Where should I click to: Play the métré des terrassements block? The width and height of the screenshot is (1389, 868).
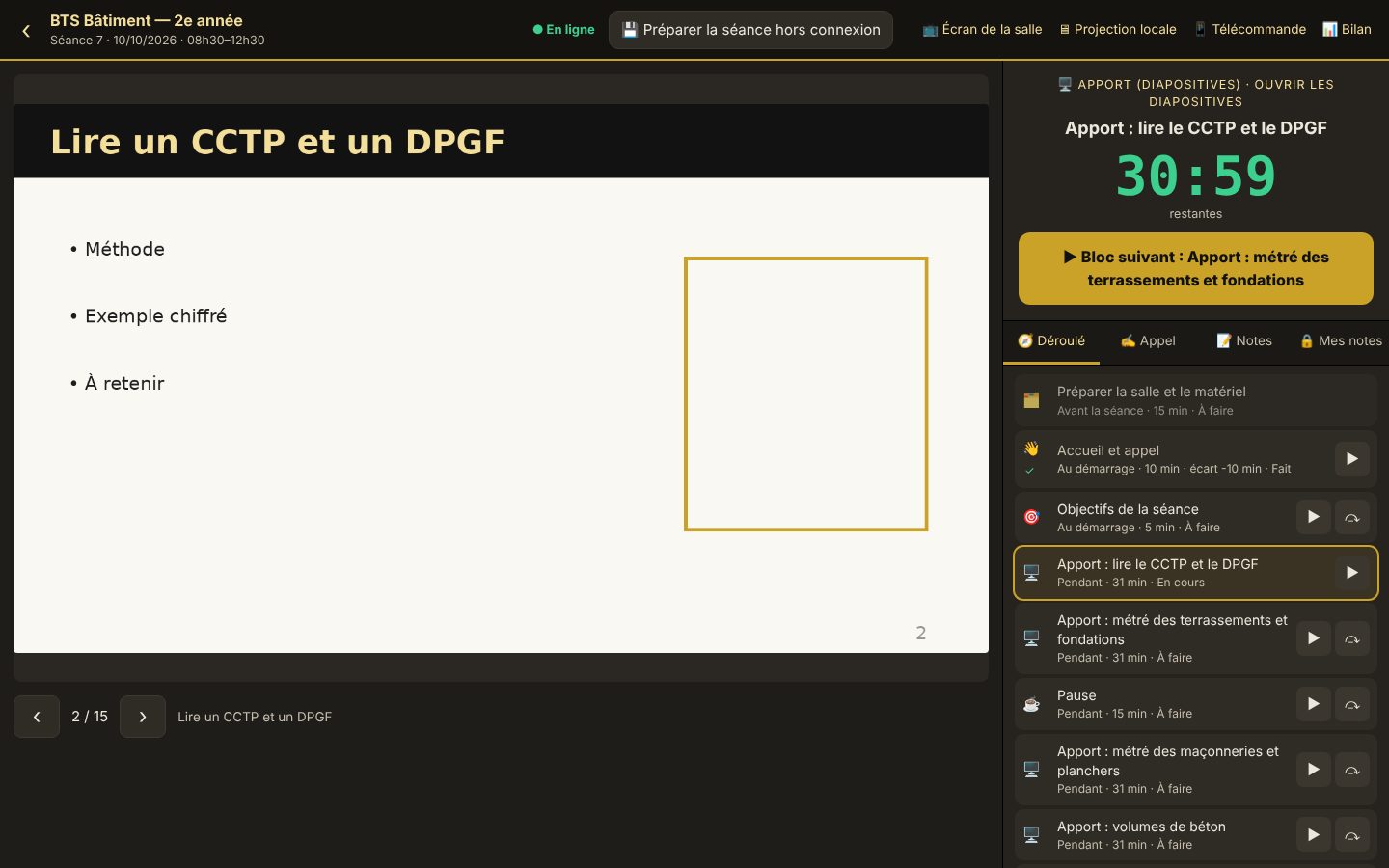click(x=1314, y=638)
